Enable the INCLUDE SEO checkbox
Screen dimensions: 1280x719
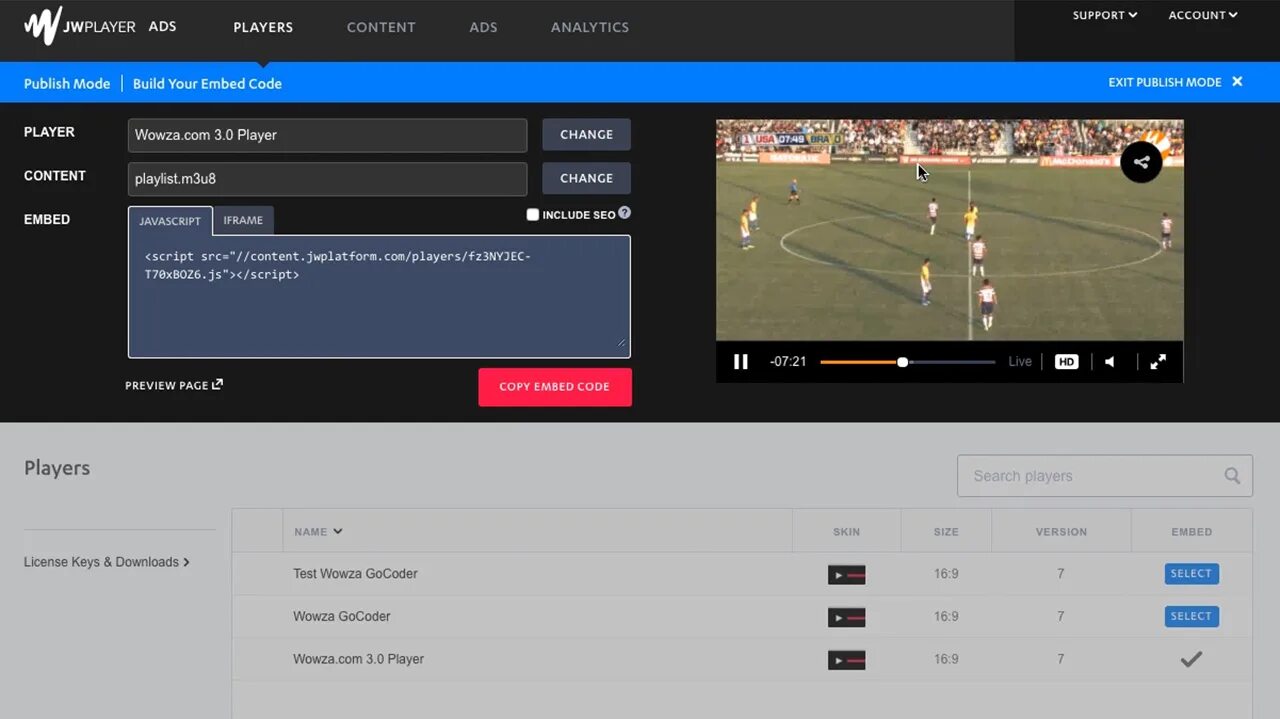click(x=532, y=214)
